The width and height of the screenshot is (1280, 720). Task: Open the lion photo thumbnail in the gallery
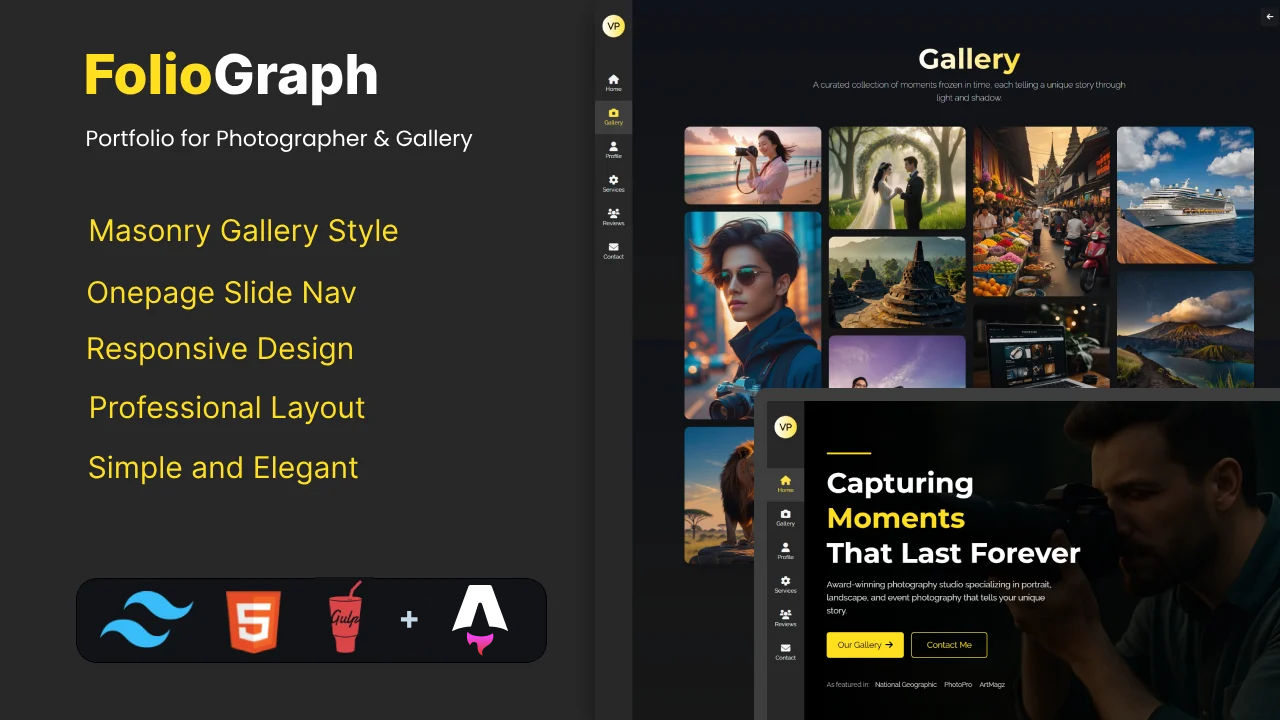(720, 495)
